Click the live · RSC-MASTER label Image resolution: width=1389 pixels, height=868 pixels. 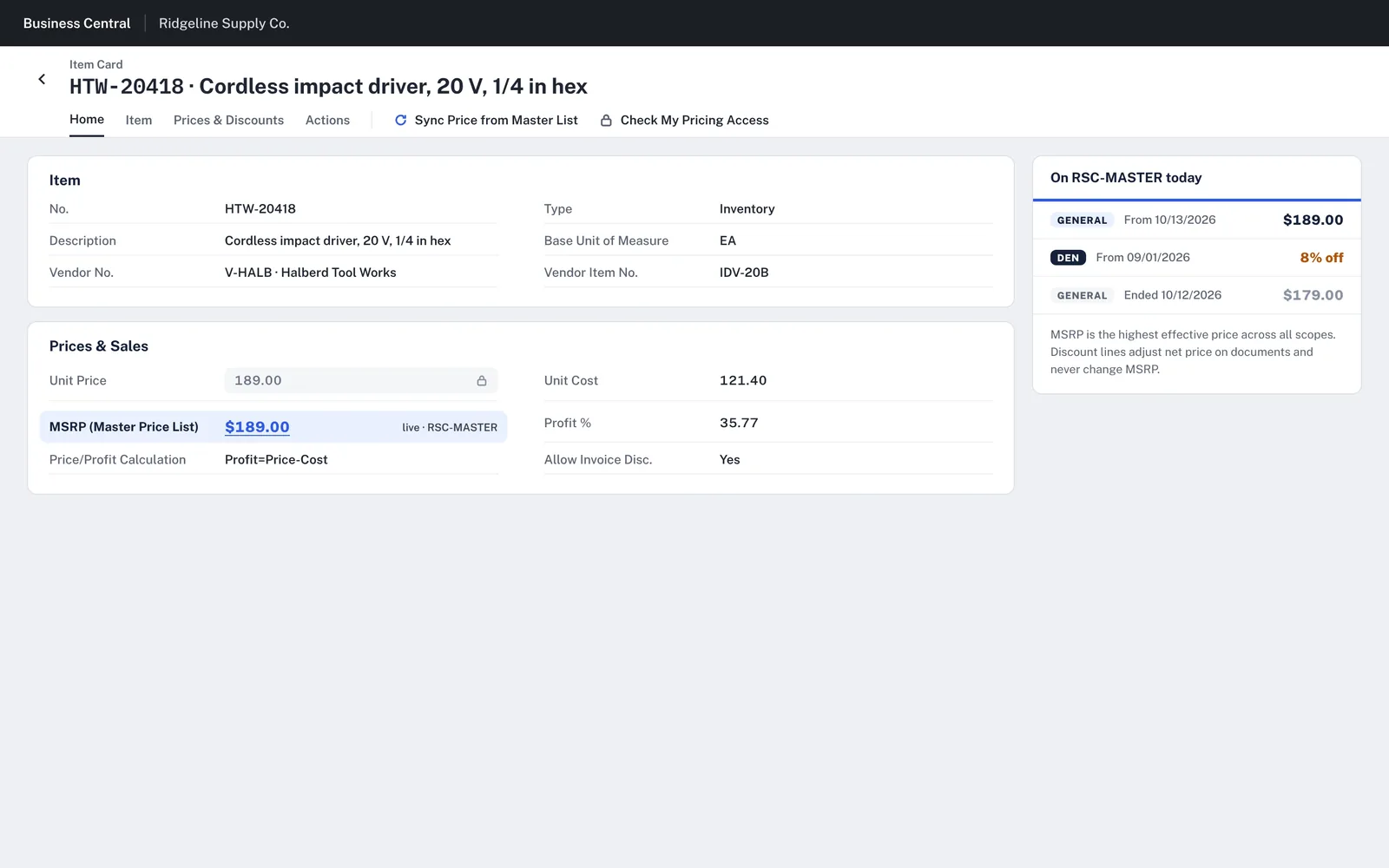point(450,428)
